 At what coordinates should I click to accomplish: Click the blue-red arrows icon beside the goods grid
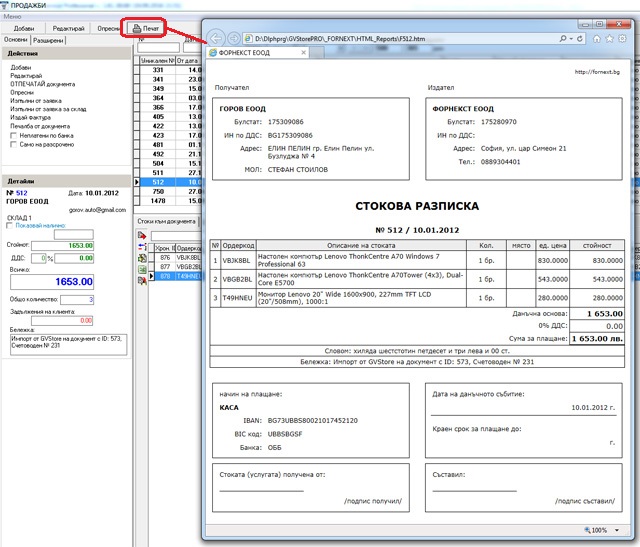coord(142,247)
